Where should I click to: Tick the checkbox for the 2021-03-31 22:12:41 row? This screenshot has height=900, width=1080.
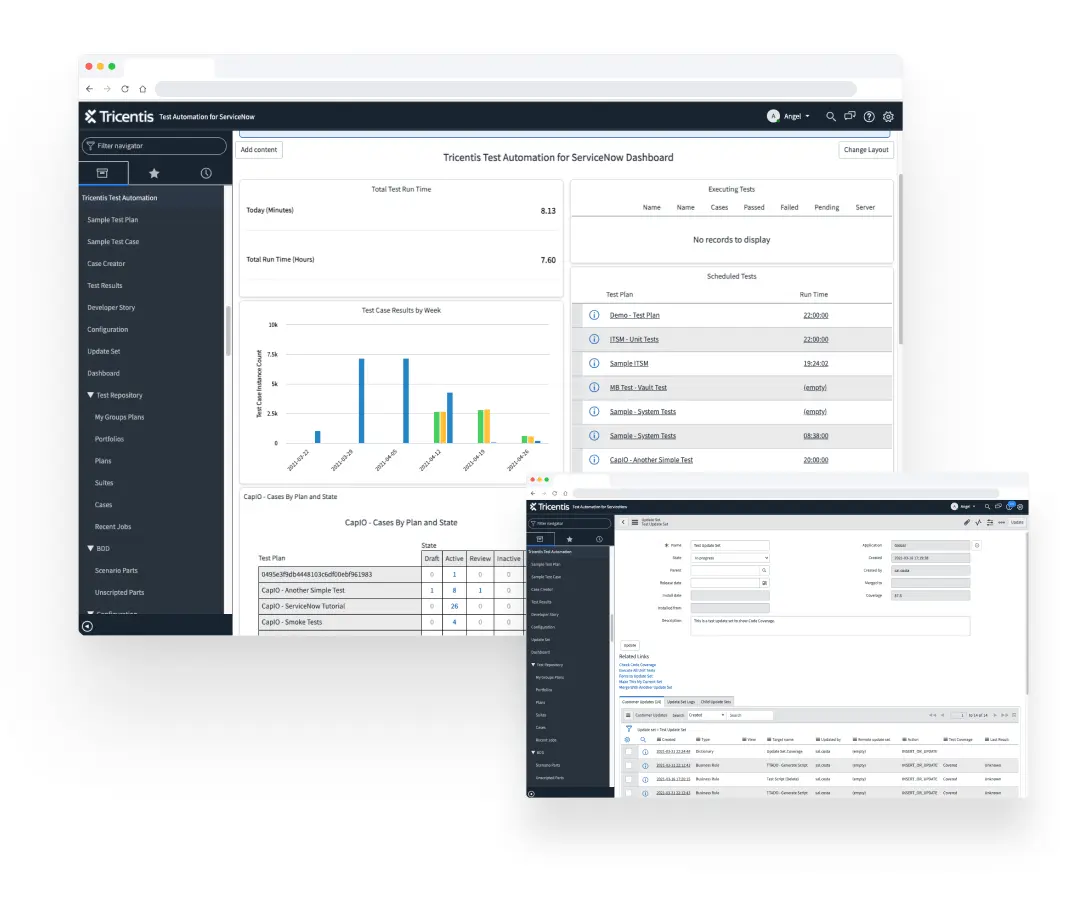pos(628,766)
